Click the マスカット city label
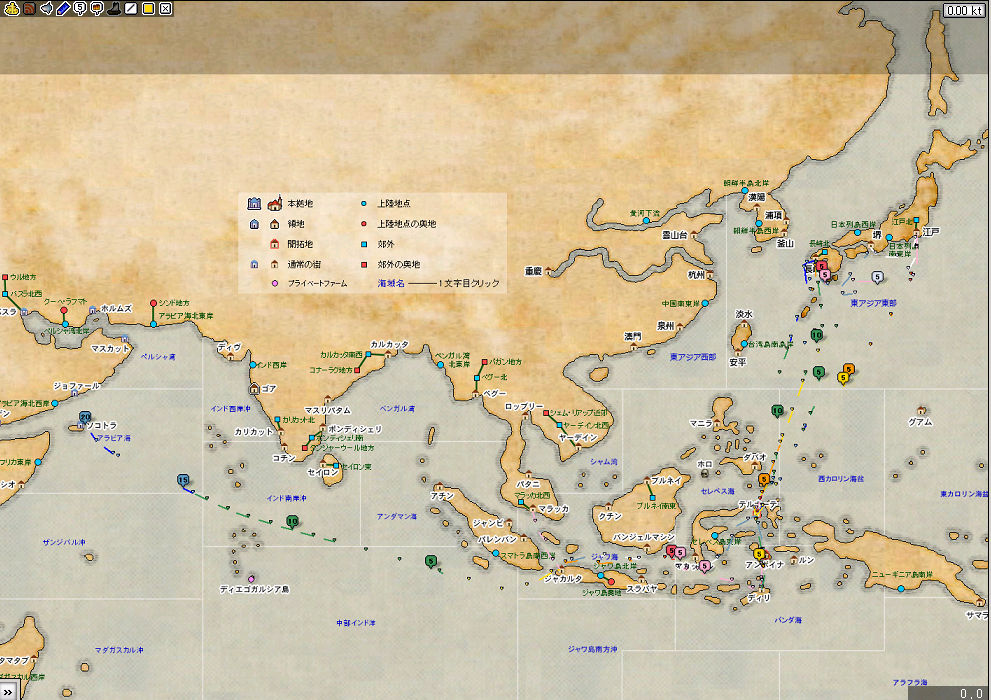 point(109,348)
